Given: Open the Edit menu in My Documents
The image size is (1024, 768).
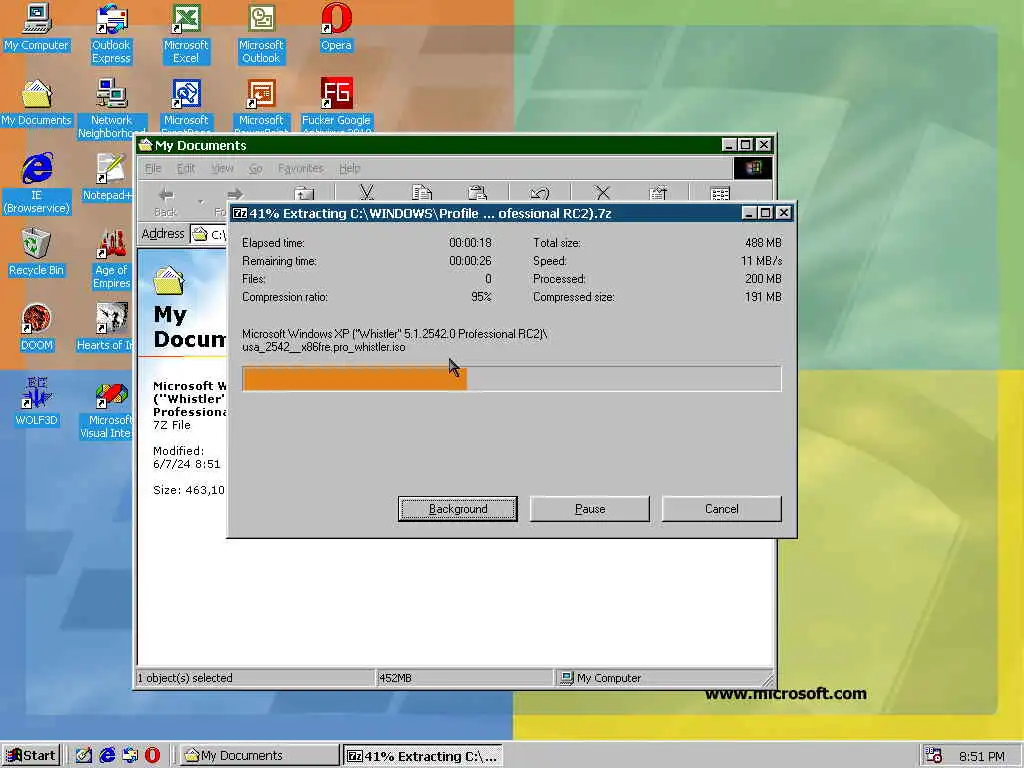Looking at the screenshot, I should coord(186,168).
